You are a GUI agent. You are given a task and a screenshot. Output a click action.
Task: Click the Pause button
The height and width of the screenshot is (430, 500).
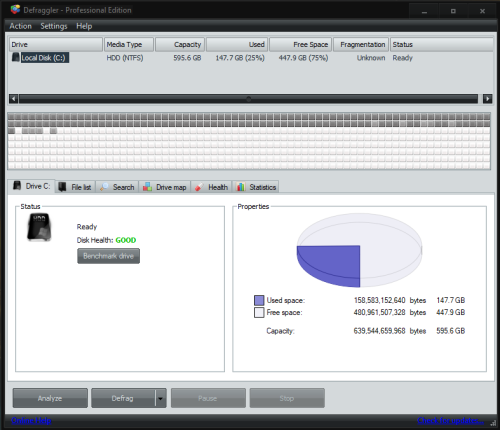pos(208,398)
